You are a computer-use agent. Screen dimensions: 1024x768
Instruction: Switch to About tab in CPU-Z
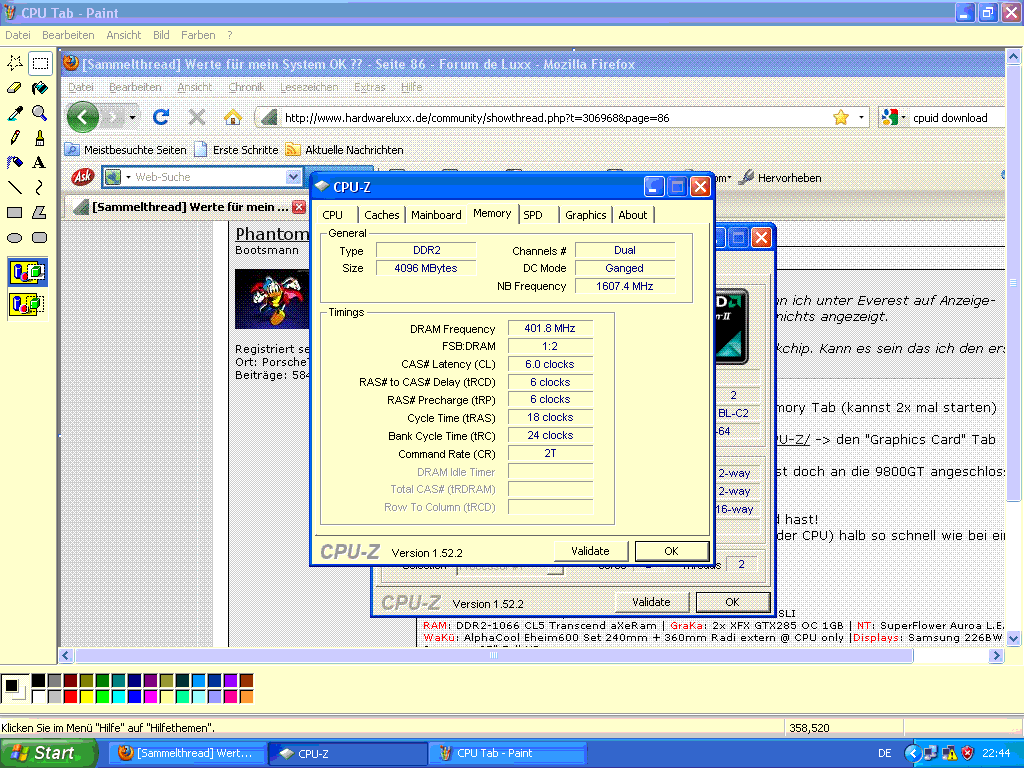coord(633,215)
